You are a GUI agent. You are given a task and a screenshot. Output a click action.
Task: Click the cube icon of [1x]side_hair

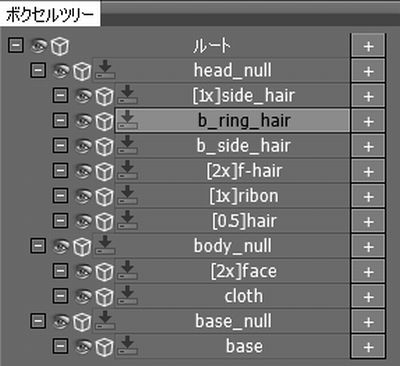[x=104, y=96]
